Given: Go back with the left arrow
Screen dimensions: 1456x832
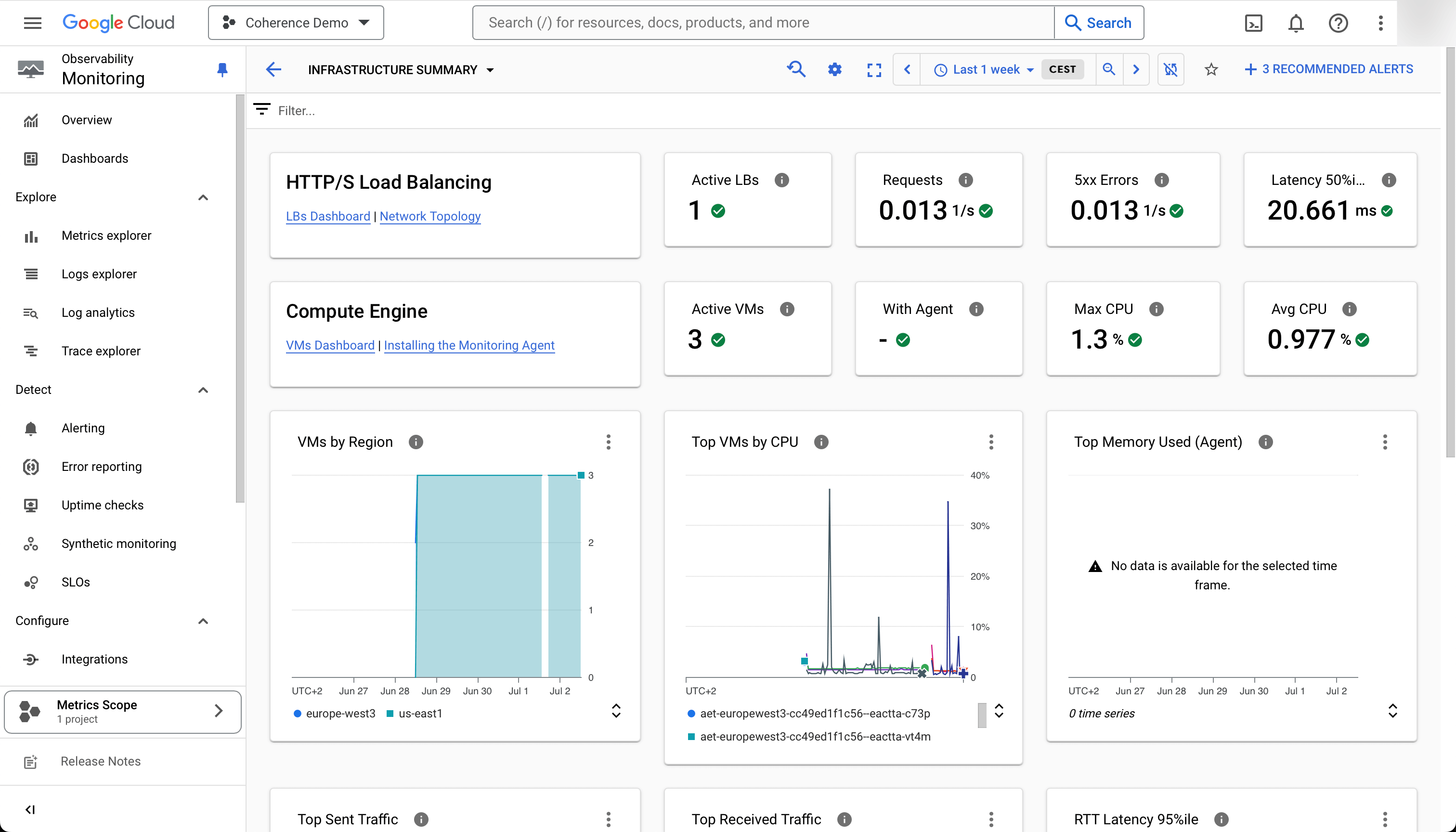Looking at the screenshot, I should (273, 70).
